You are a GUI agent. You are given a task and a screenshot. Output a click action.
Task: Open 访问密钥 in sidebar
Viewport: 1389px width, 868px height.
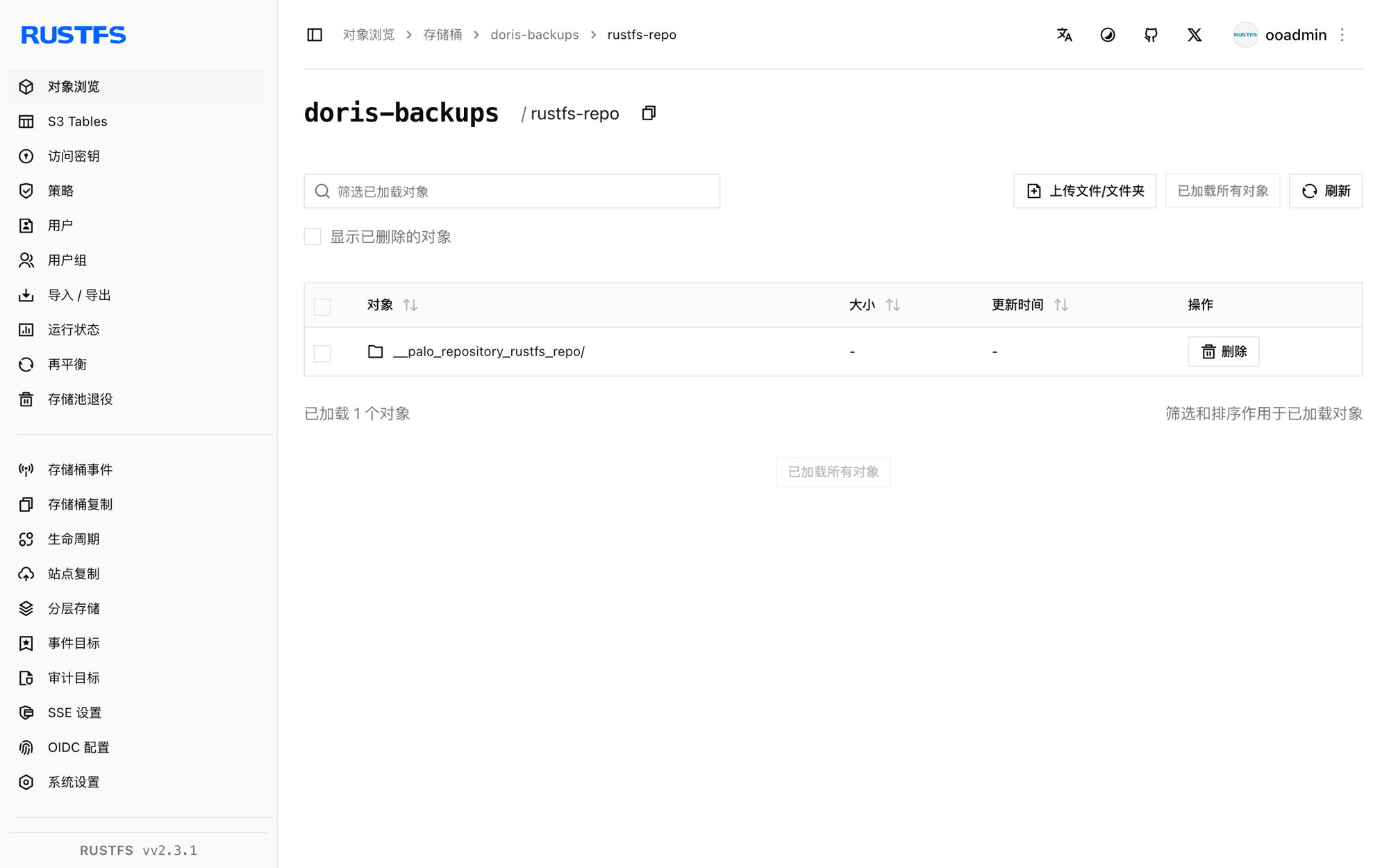(136, 156)
